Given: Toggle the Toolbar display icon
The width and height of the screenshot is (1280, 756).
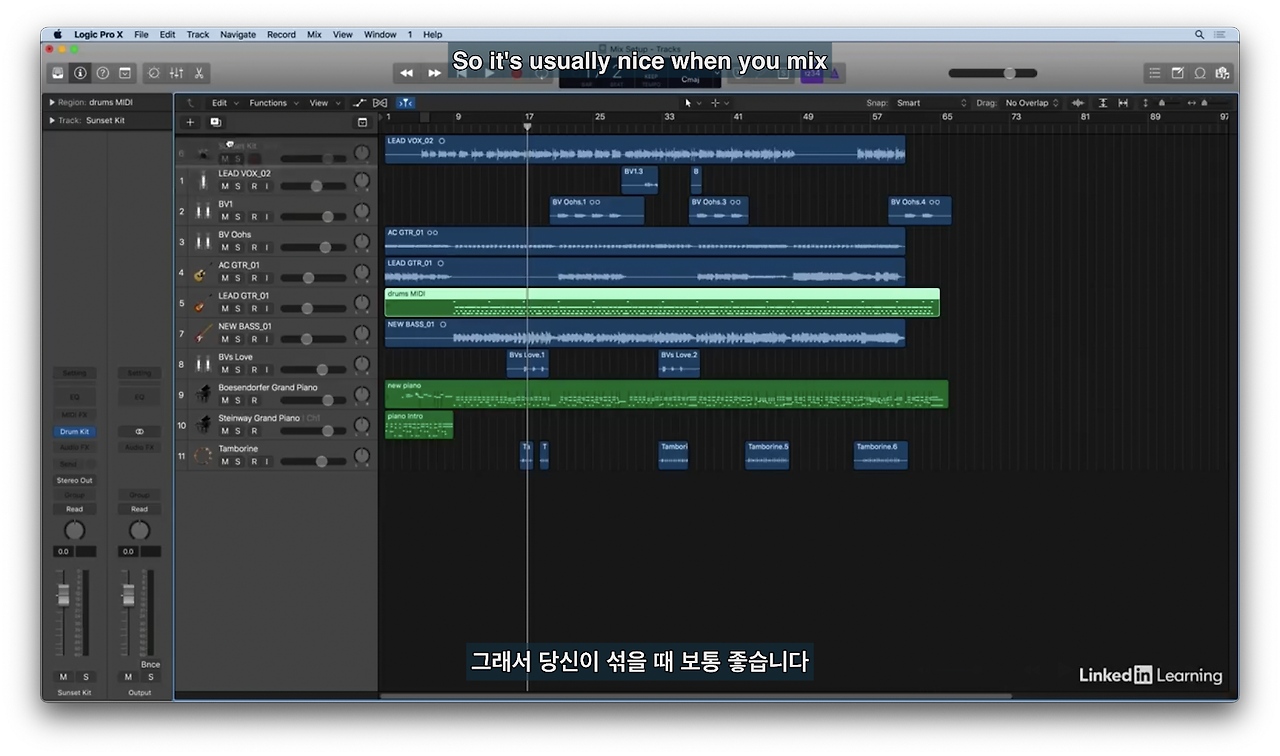Looking at the screenshot, I should coord(125,73).
